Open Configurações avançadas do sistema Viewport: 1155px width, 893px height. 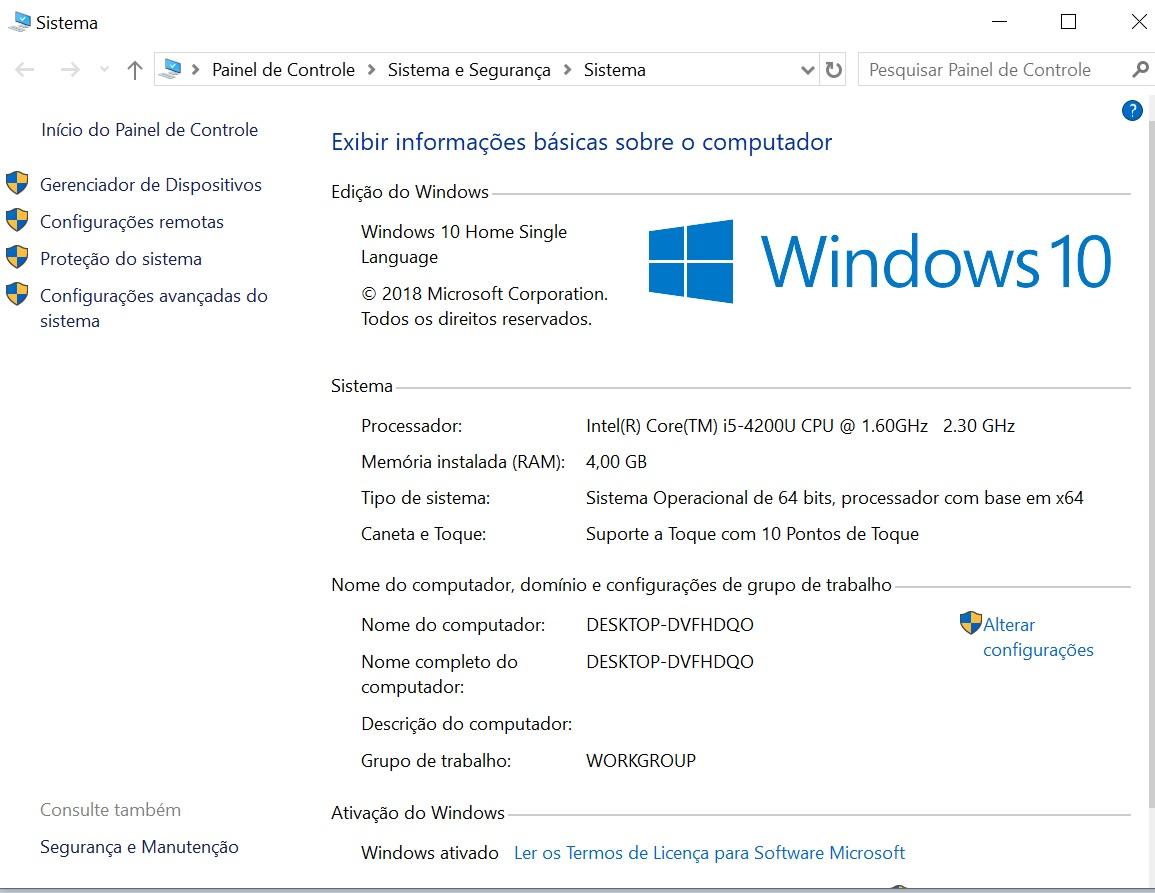click(x=154, y=308)
